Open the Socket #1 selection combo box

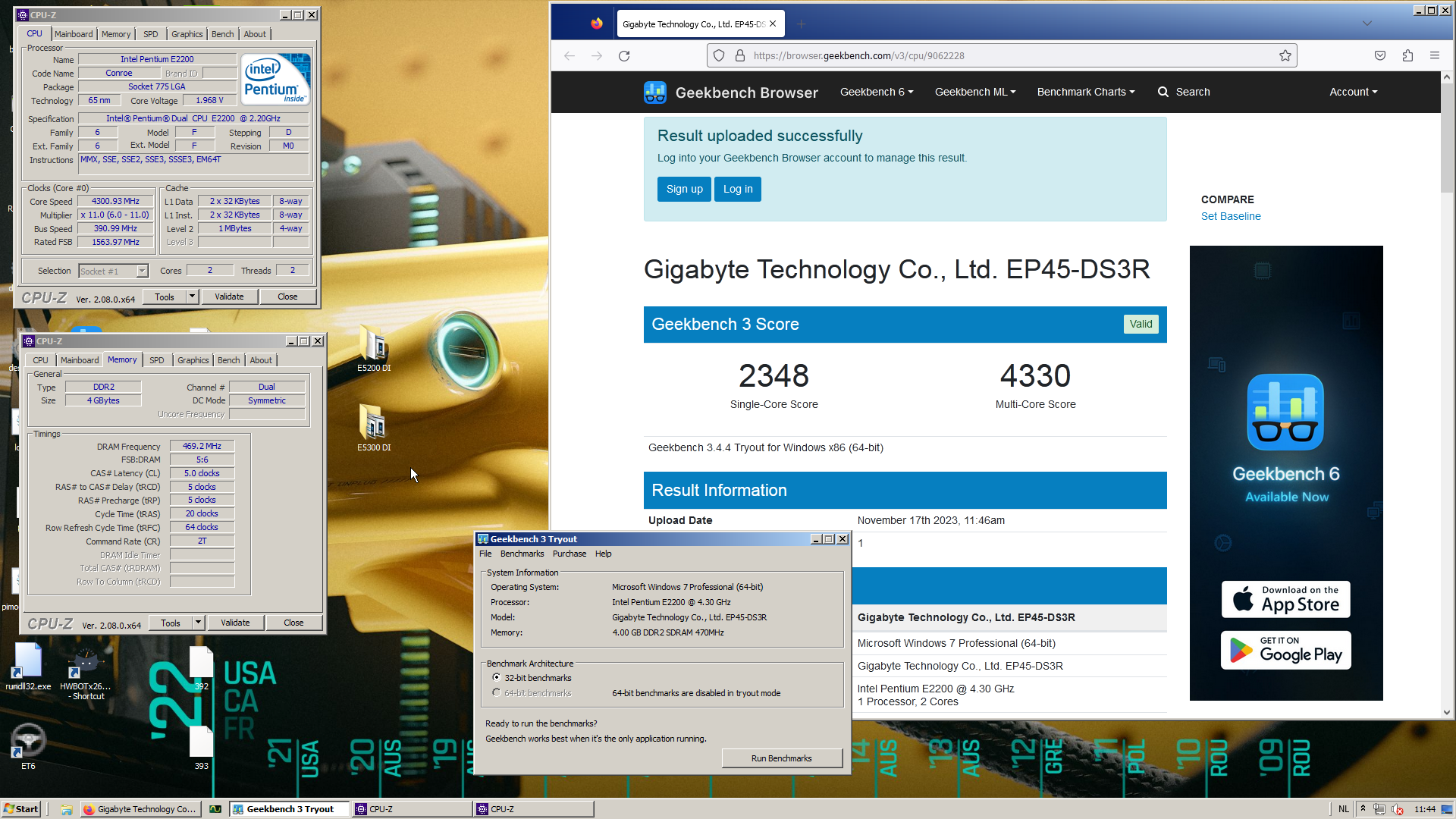pyautogui.click(x=113, y=271)
